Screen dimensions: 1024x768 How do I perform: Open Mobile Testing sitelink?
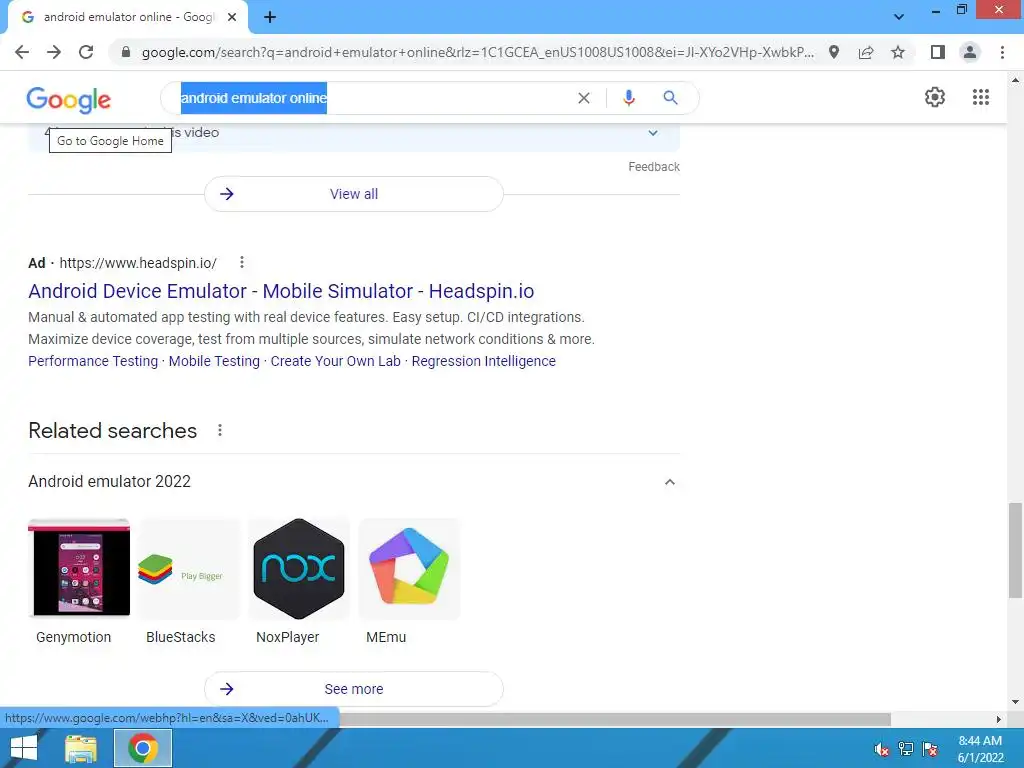click(214, 361)
